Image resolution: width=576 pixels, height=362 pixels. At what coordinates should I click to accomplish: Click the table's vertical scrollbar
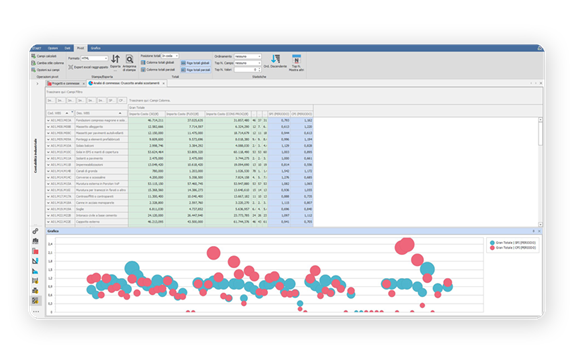tap(540, 172)
